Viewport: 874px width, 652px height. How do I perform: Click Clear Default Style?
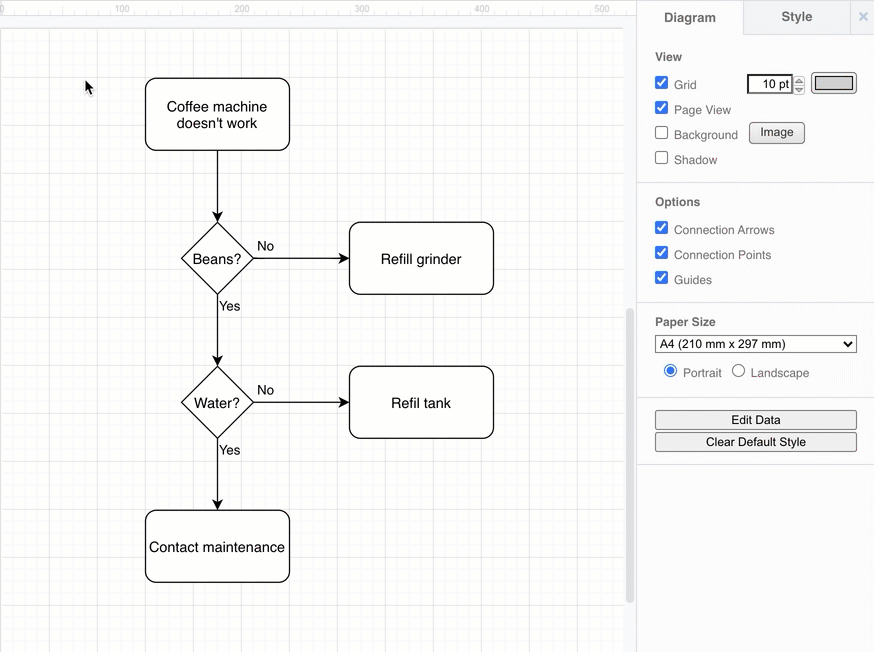click(x=755, y=441)
